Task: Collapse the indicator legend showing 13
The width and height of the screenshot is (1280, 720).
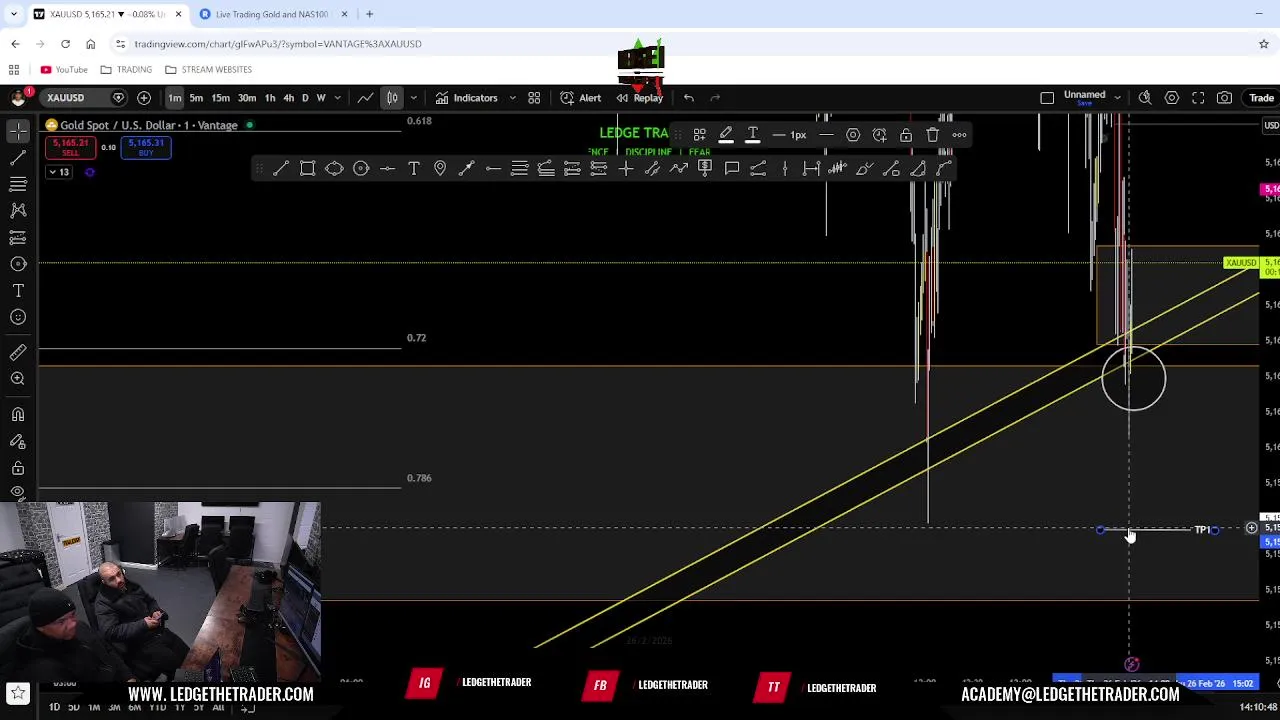Action: 58,172
